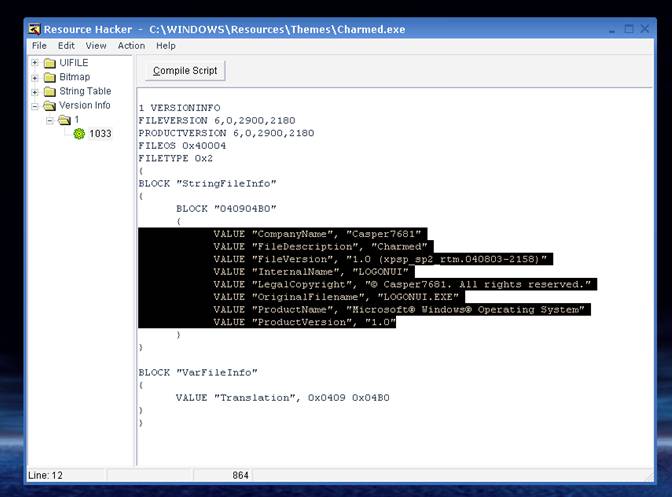Click the CompanyName "Casper7681" value line
672x497 pixels.
click(x=317, y=234)
